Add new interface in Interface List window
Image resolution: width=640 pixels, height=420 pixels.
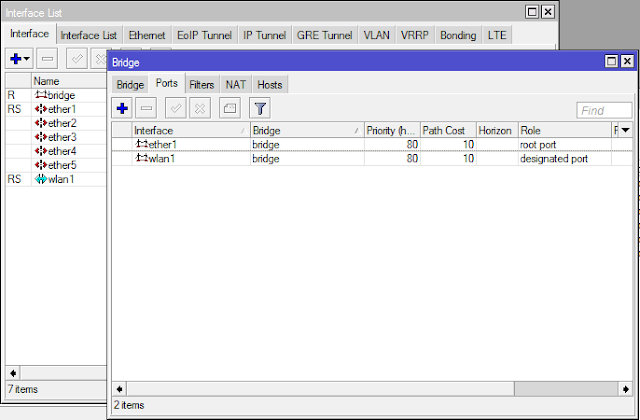click(x=19, y=59)
